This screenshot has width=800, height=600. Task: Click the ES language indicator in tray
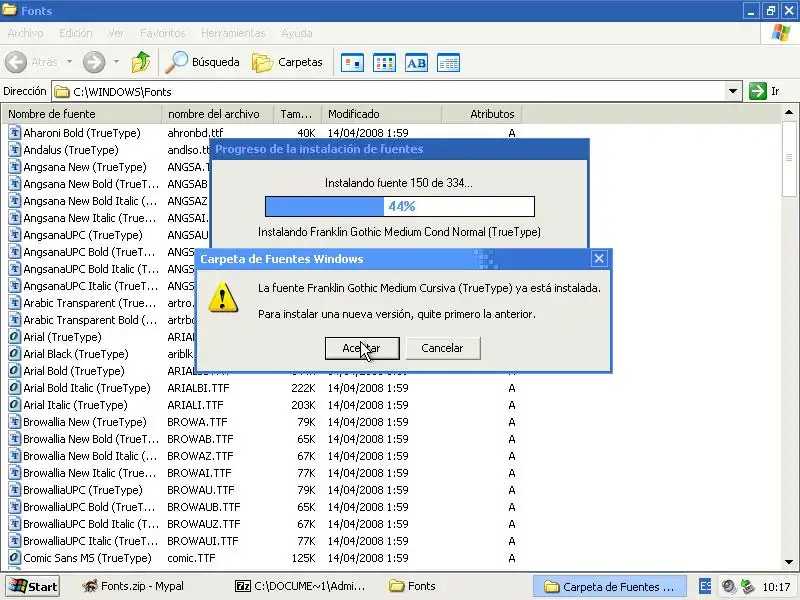(x=705, y=586)
